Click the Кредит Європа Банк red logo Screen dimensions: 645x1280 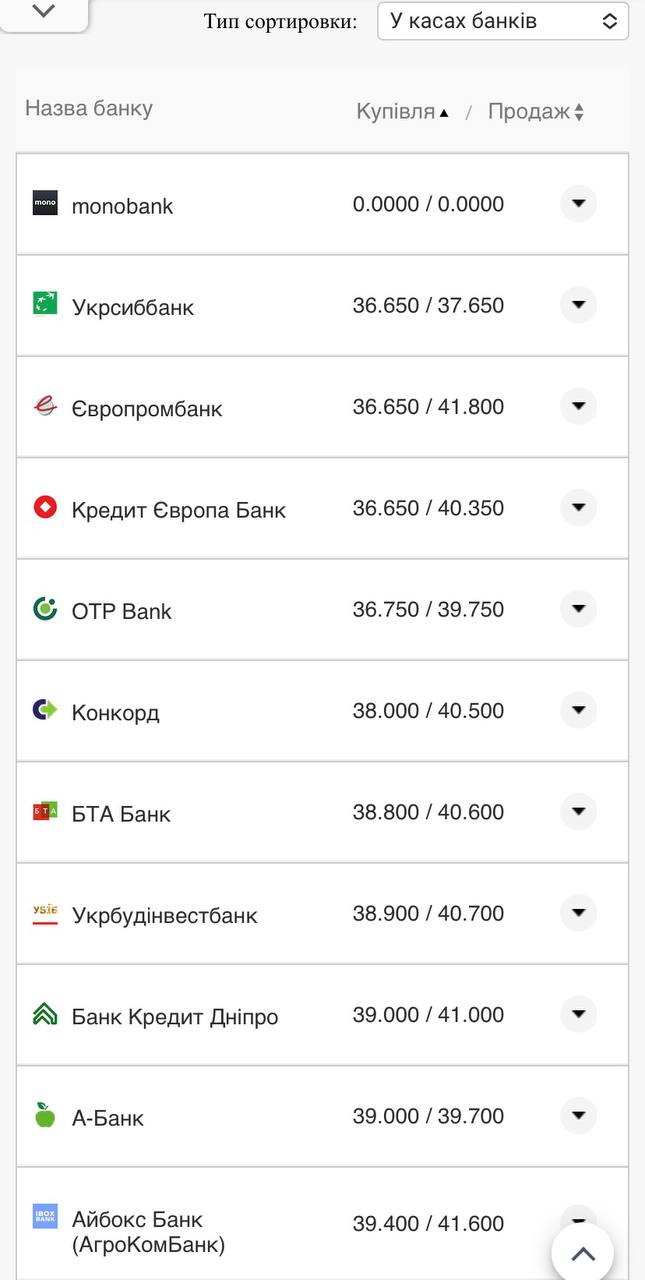pyautogui.click(x=44, y=508)
